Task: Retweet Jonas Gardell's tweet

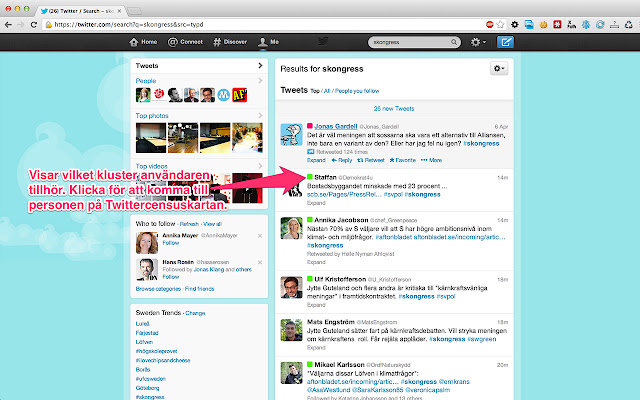Action: [371, 160]
